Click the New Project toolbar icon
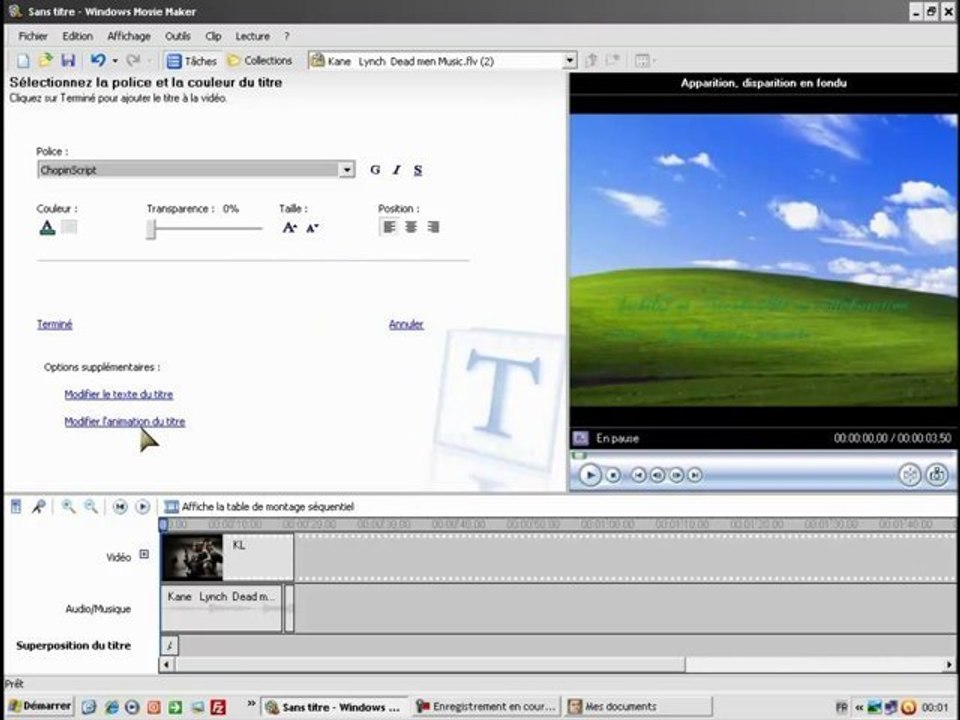 click(23, 61)
